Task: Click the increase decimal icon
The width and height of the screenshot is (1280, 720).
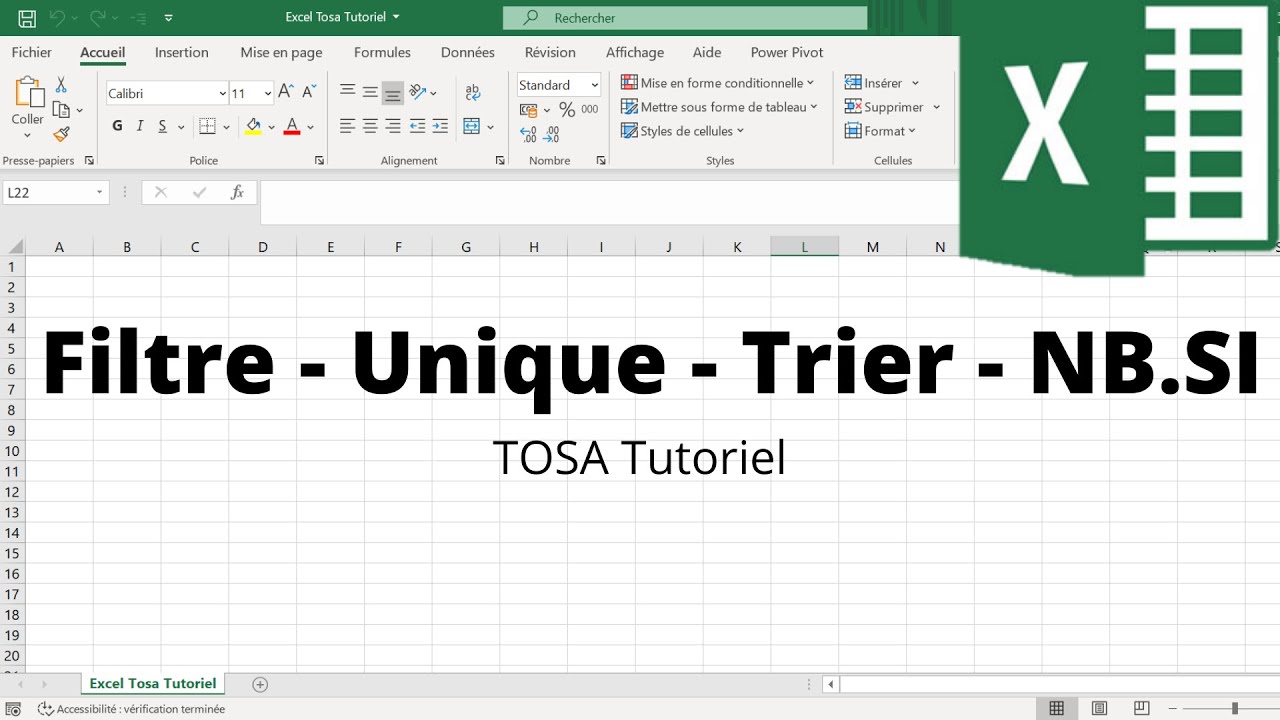Action: click(529, 134)
